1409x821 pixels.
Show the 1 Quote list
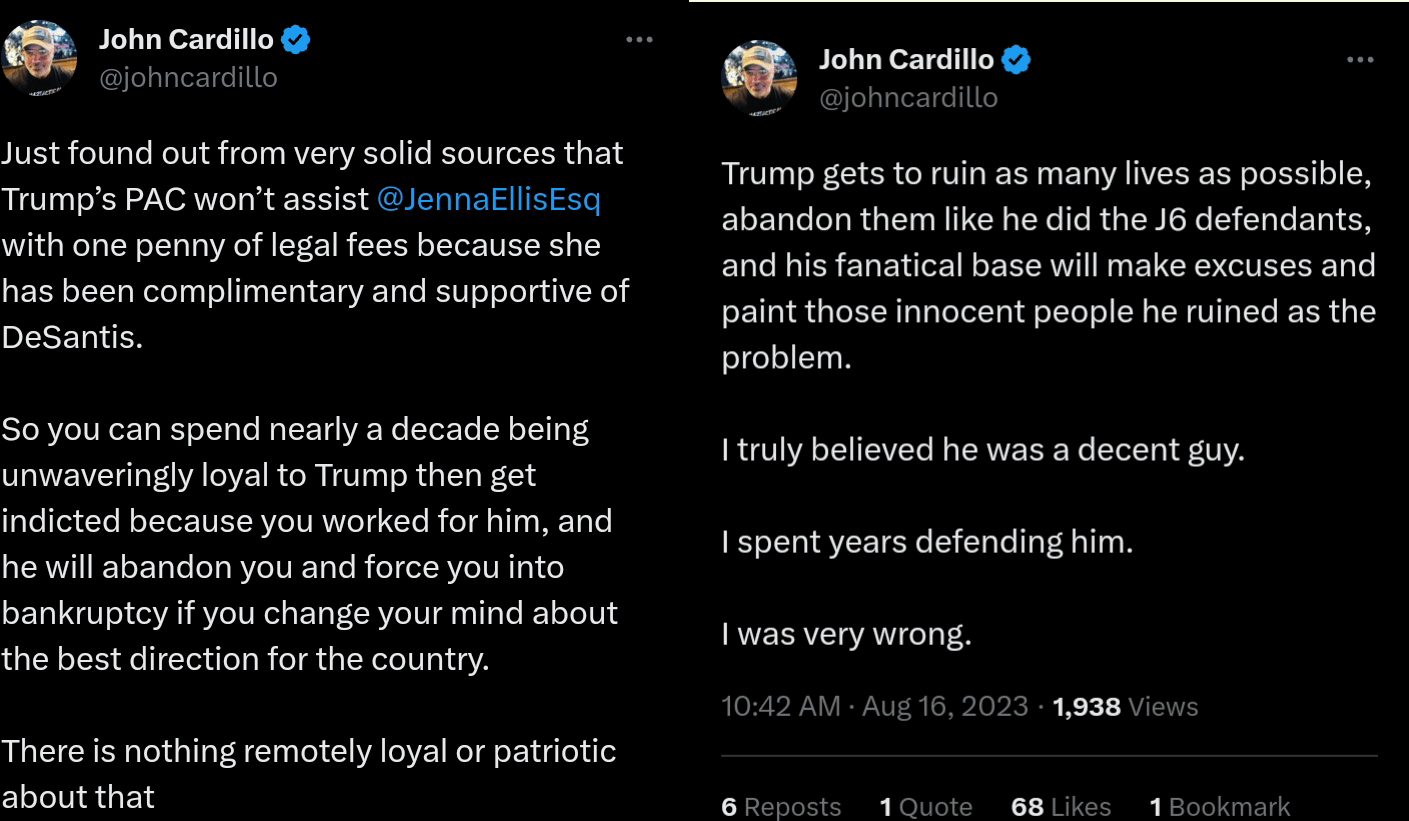926,807
